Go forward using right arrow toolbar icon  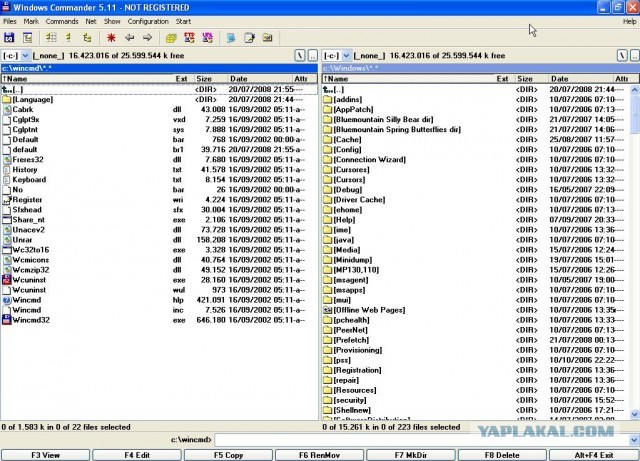[147, 38]
